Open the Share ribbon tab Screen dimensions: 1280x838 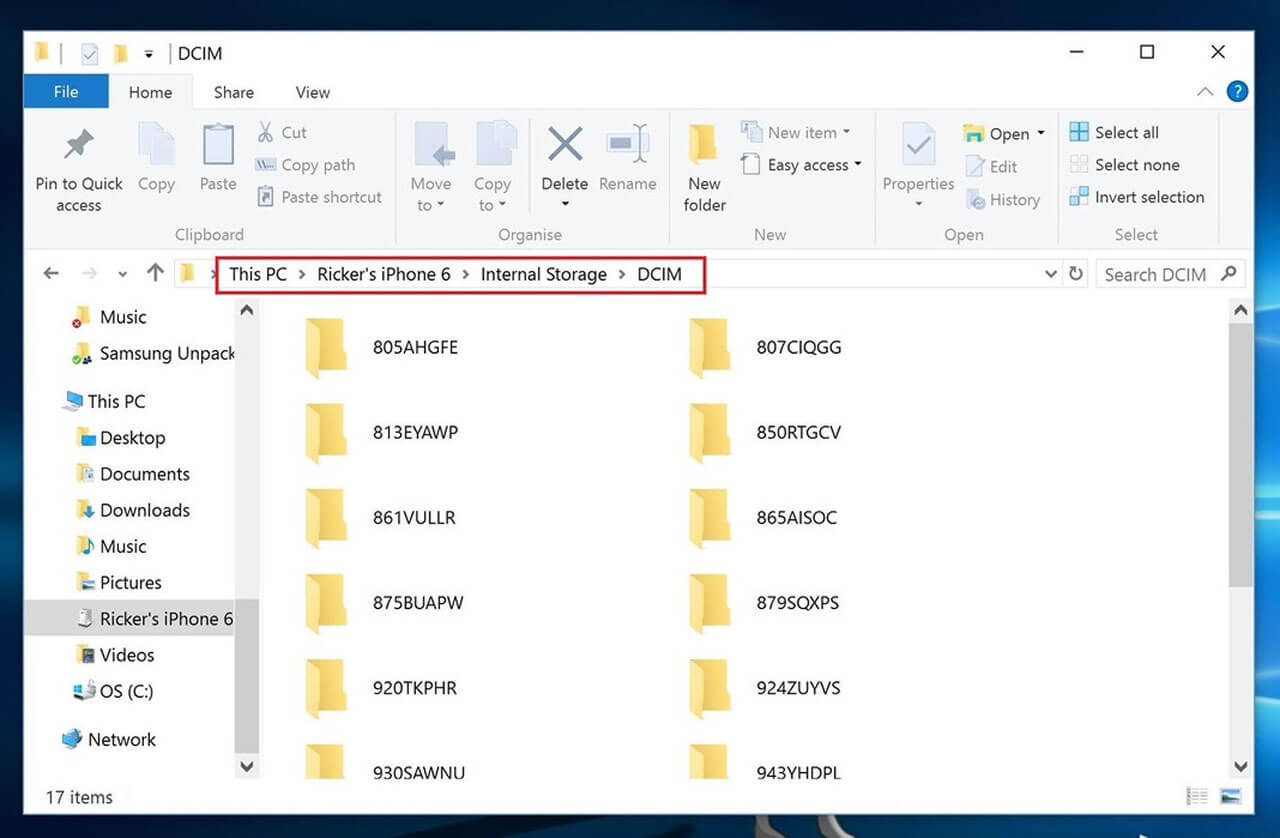click(233, 92)
